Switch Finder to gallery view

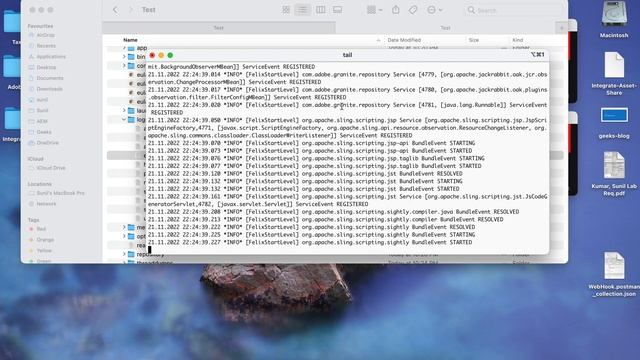[338, 10]
